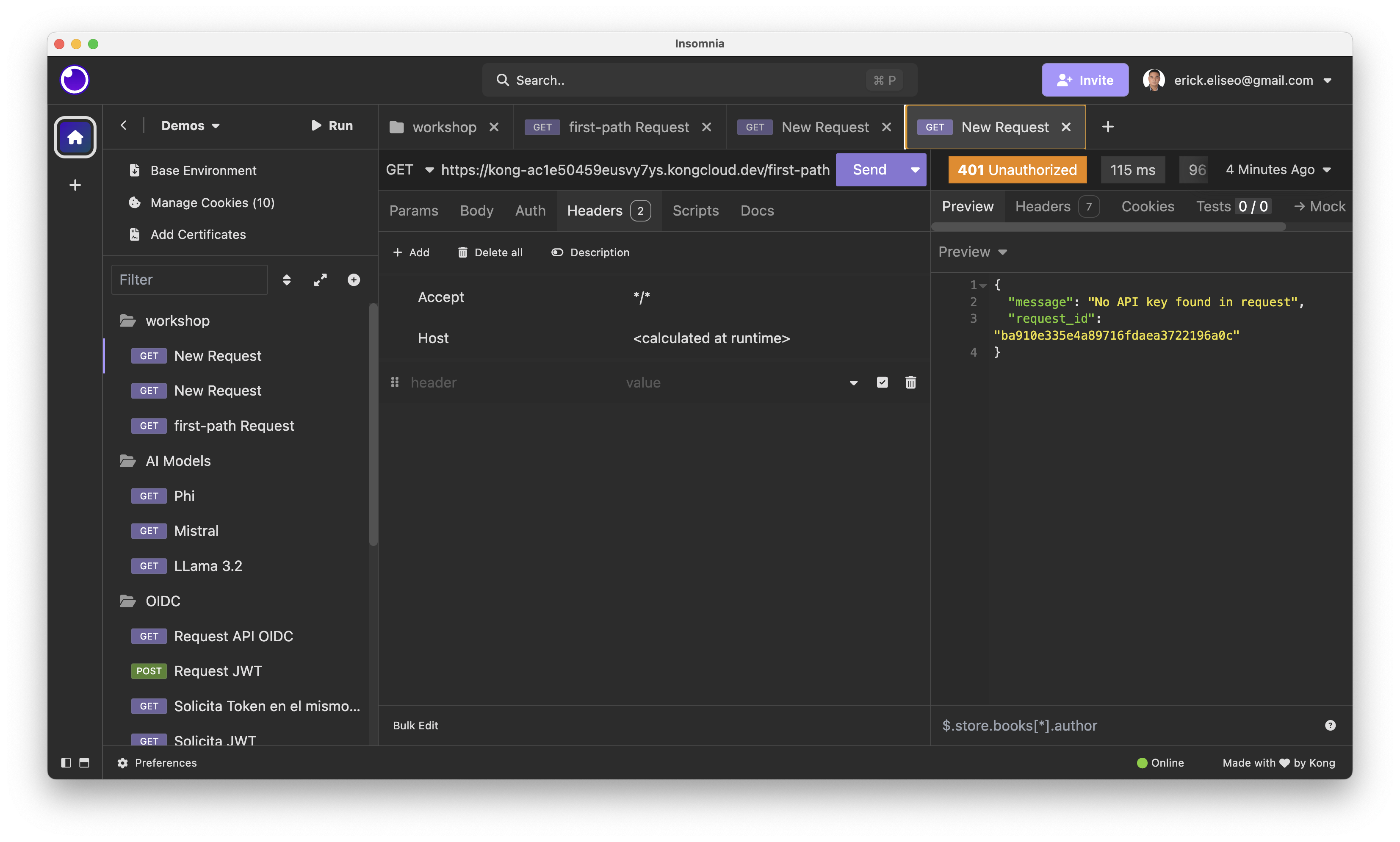This screenshot has width=1400, height=842.
Task: Open the Send button dropdown arrow
Action: coord(915,170)
